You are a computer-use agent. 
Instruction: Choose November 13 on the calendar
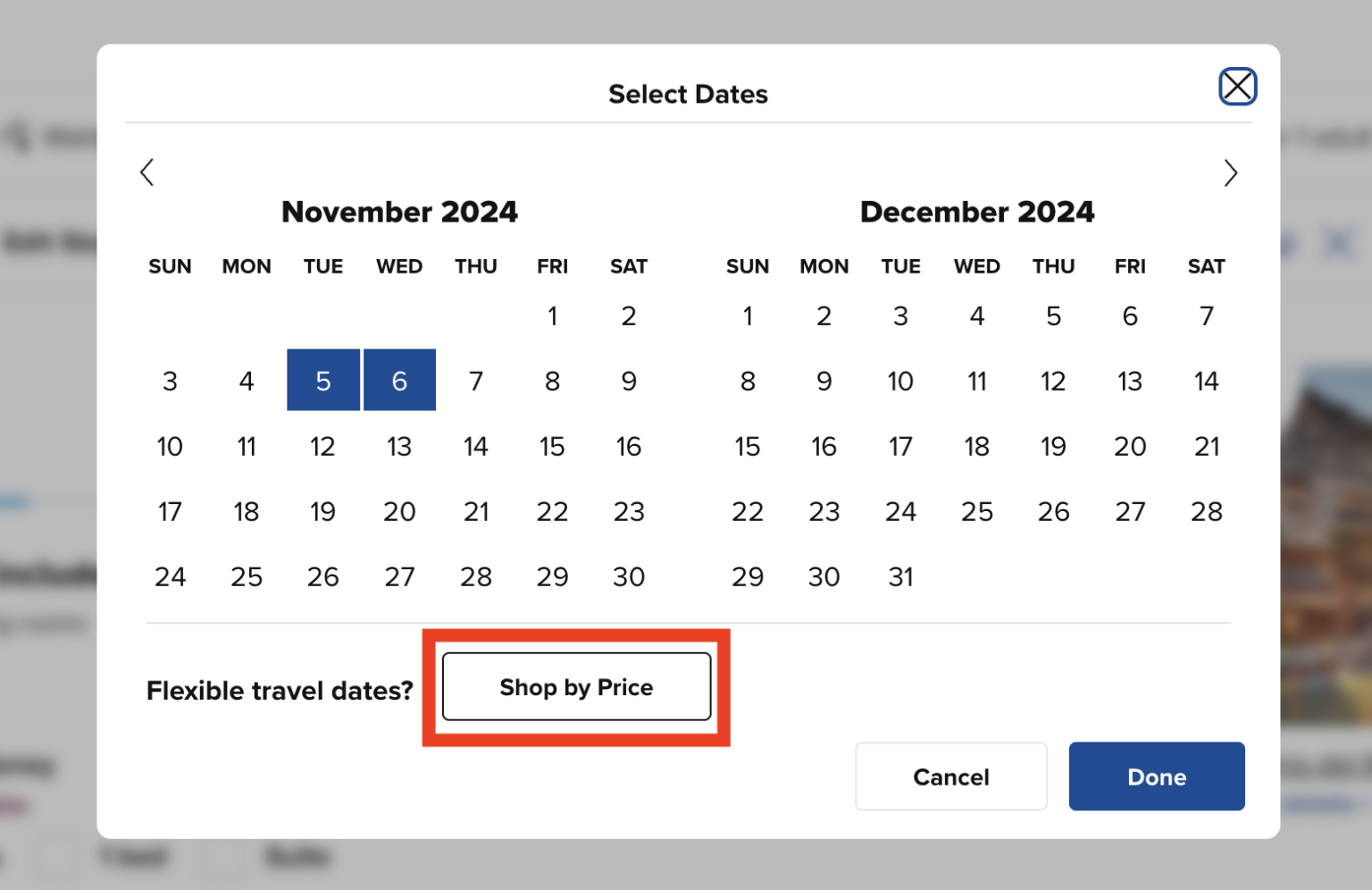point(399,446)
